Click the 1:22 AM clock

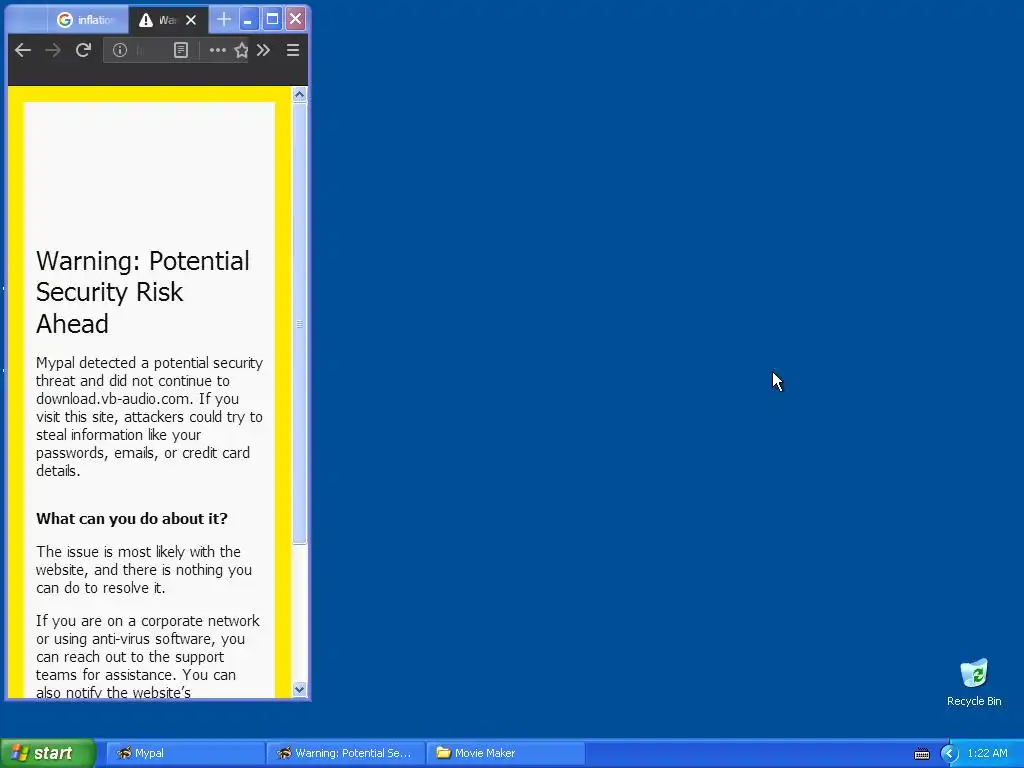tap(987, 753)
